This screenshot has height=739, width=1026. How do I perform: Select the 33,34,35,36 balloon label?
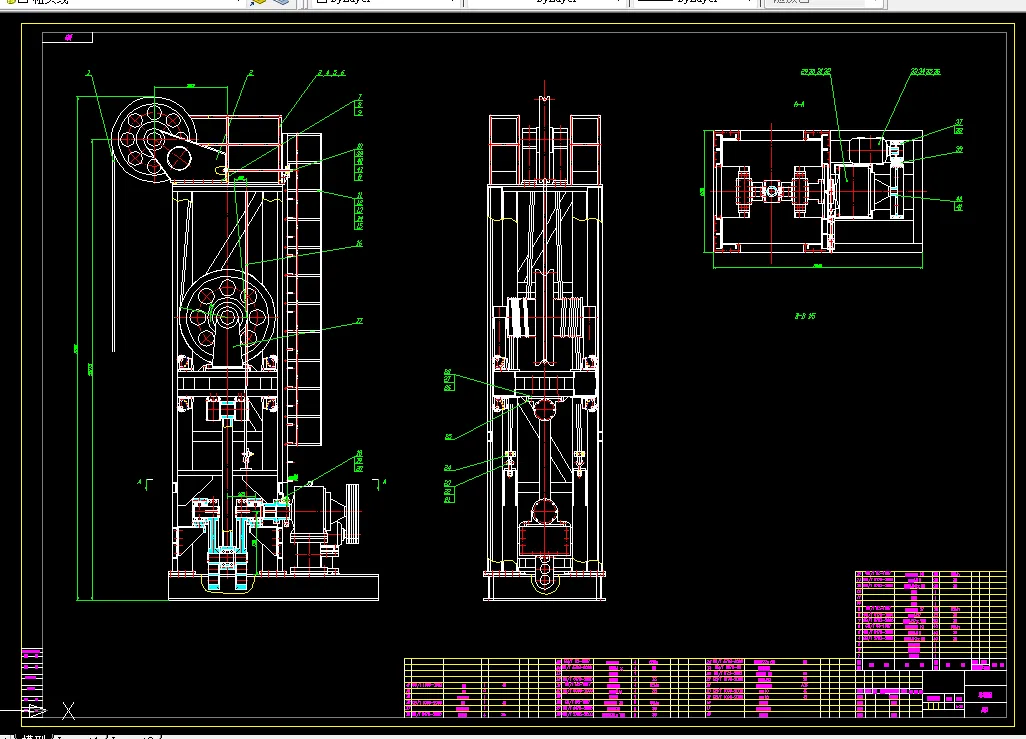click(x=925, y=71)
